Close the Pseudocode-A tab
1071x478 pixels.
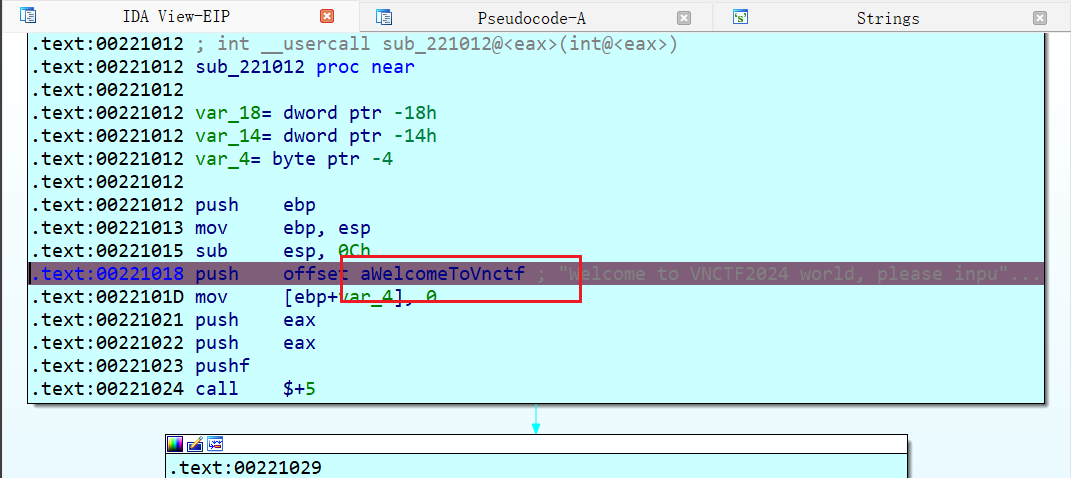point(684,18)
